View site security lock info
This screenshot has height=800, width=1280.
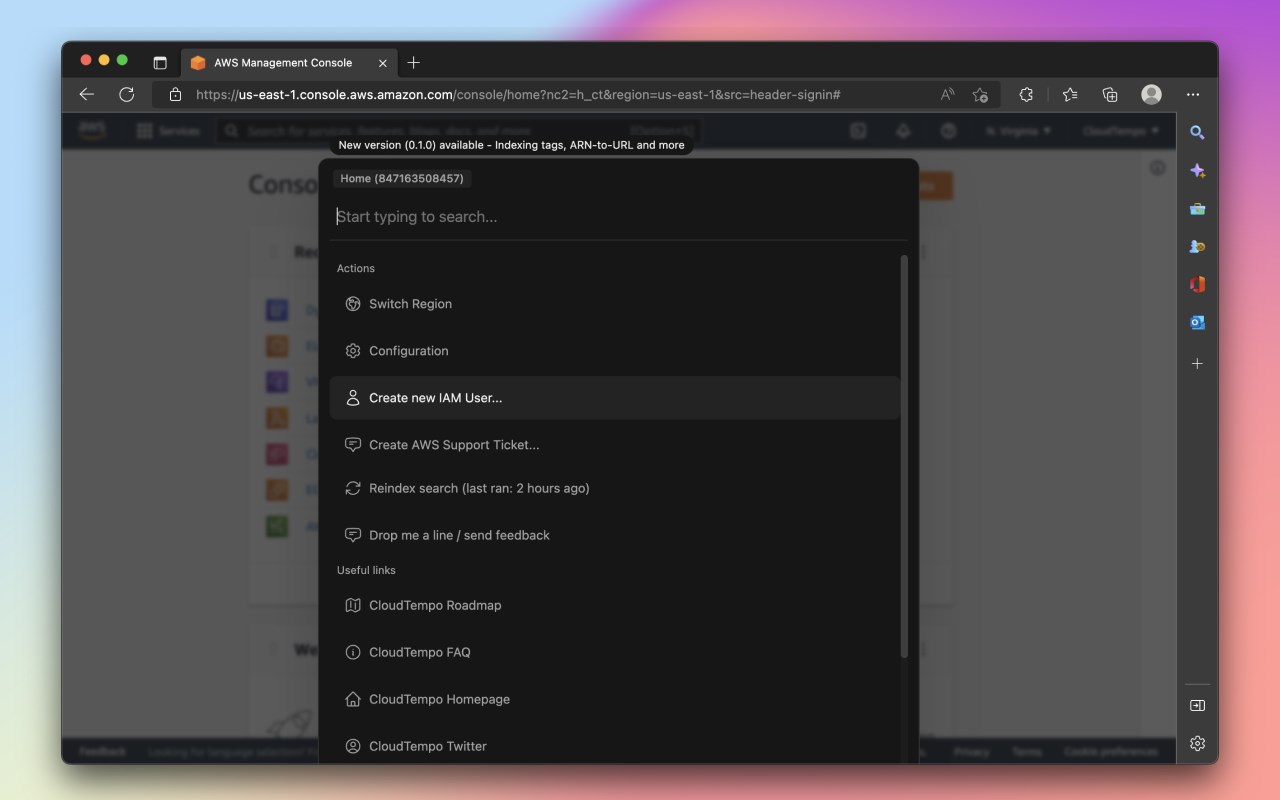175,94
